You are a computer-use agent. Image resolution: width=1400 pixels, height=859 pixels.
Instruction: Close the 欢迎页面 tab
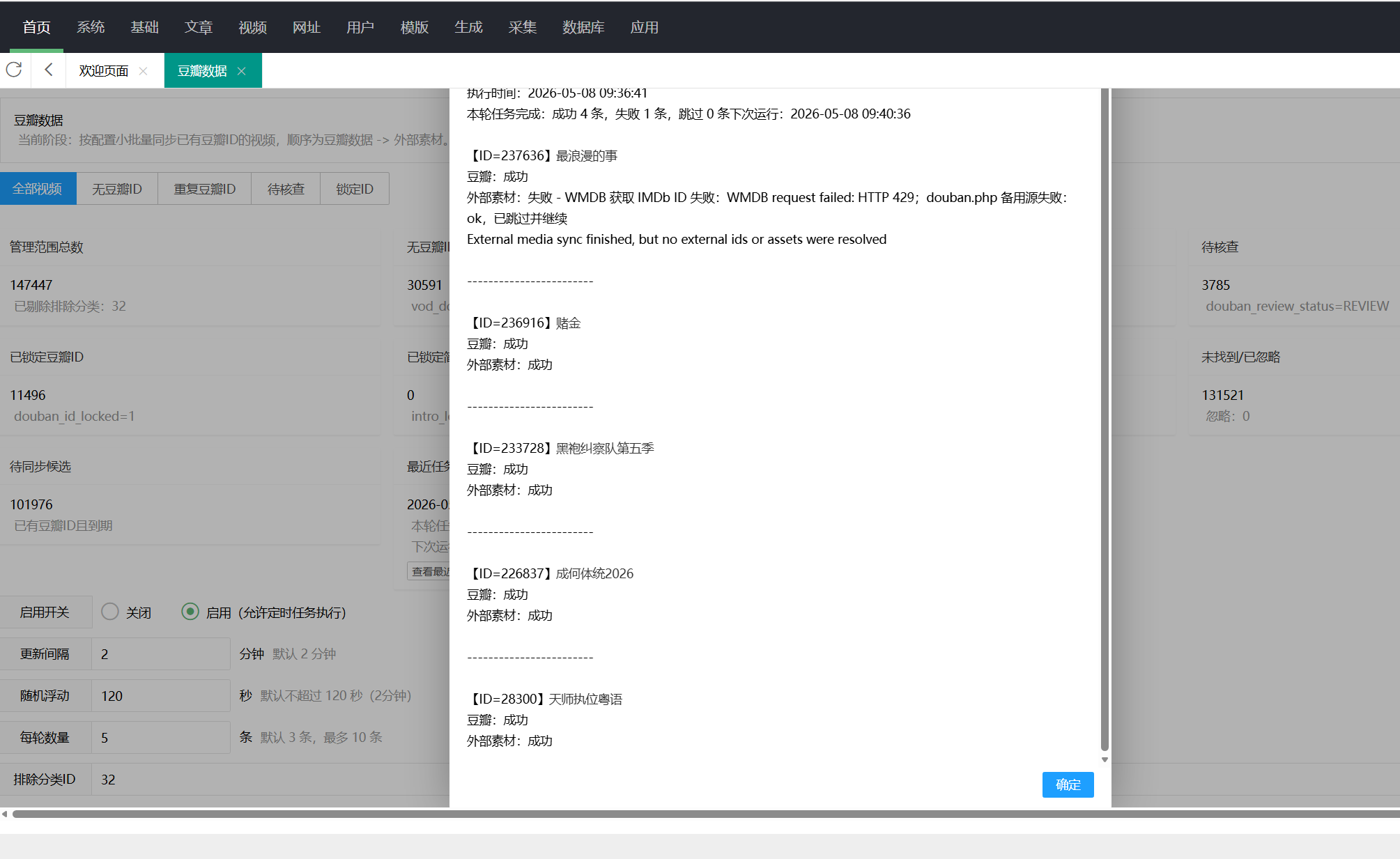(143, 71)
